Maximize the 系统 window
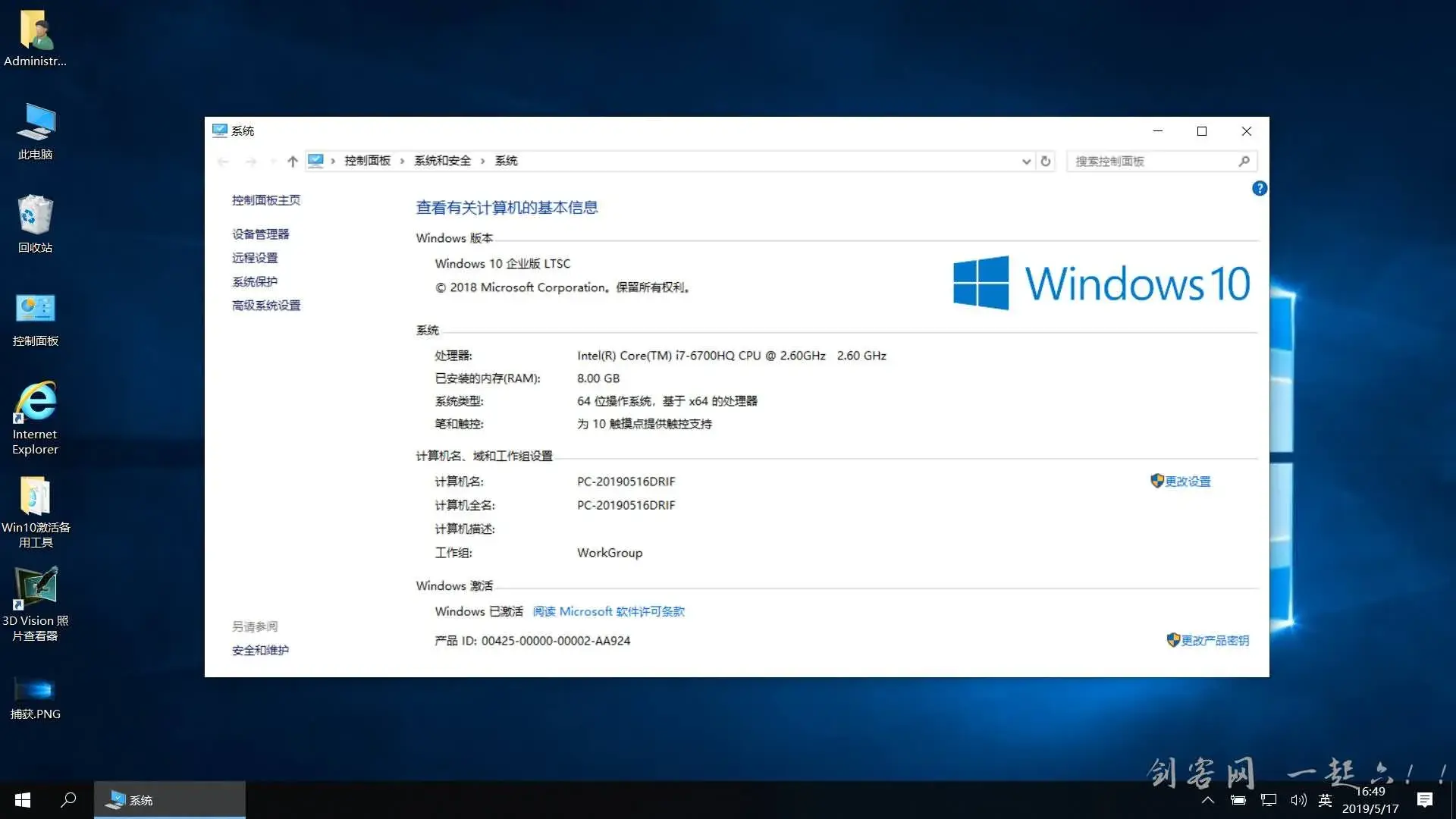The height and width of the screenshot is (819, 1456). pos(1202,131)
